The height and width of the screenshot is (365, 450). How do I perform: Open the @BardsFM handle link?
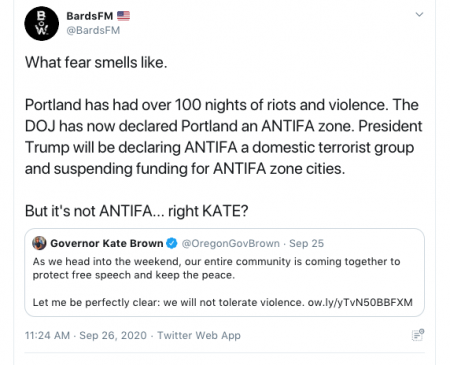[93, 30]
